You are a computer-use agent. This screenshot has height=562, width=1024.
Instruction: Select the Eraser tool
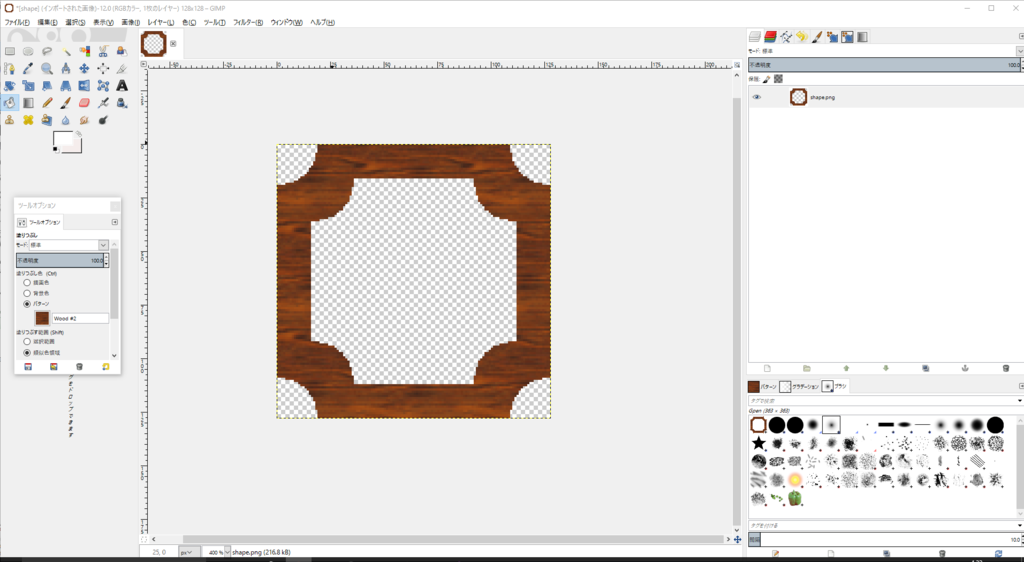click(84, 102)
